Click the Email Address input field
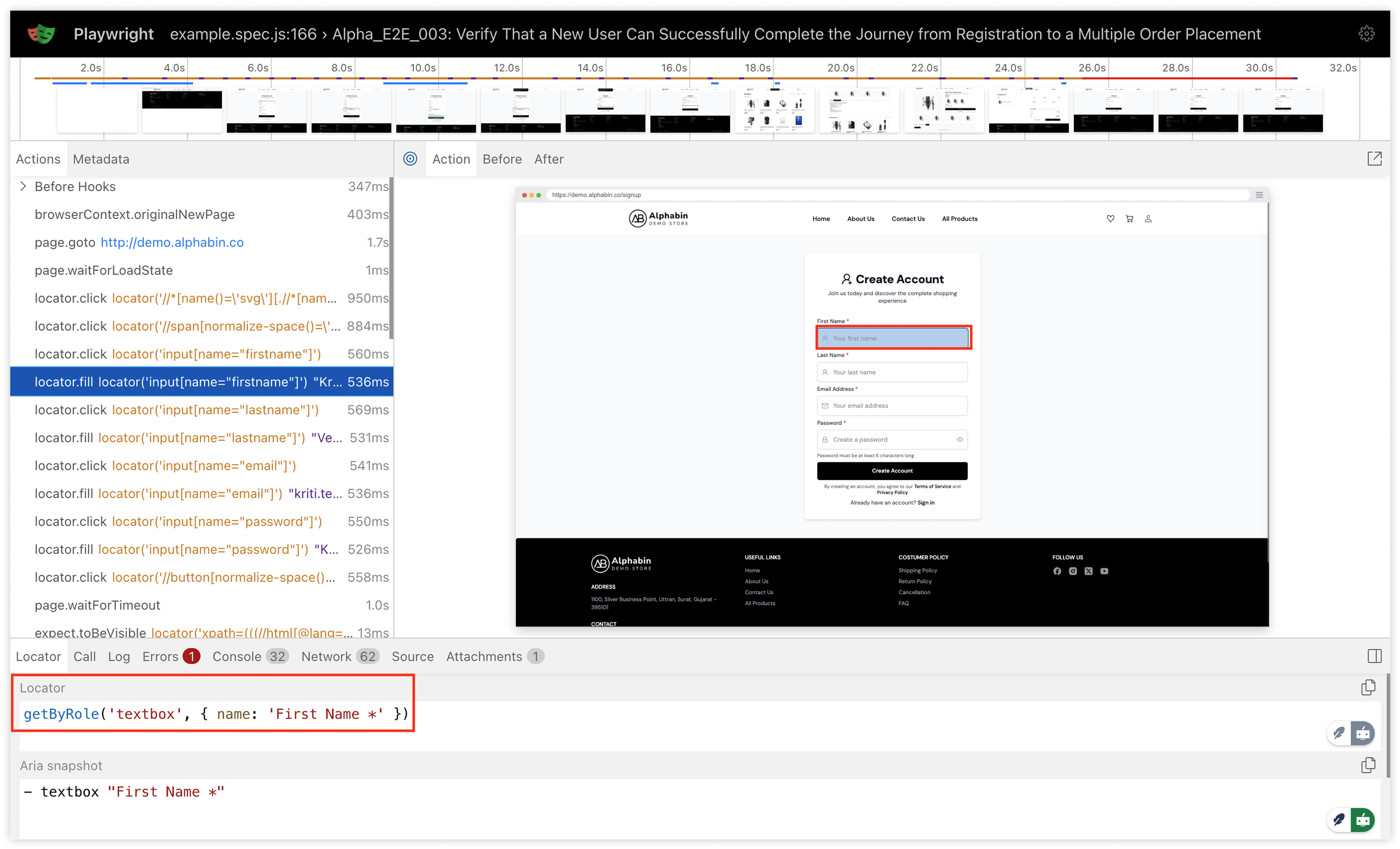 [x=892, y=406]
